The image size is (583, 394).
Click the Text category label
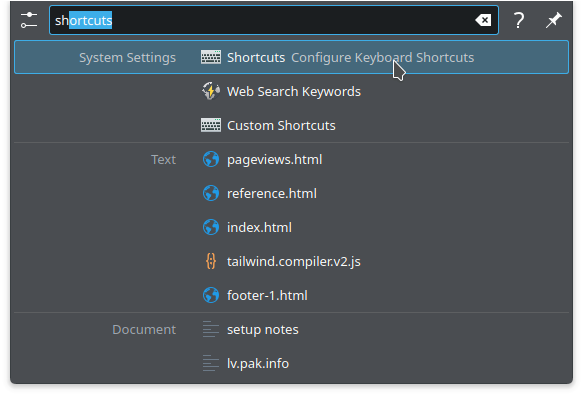point(164,159)
